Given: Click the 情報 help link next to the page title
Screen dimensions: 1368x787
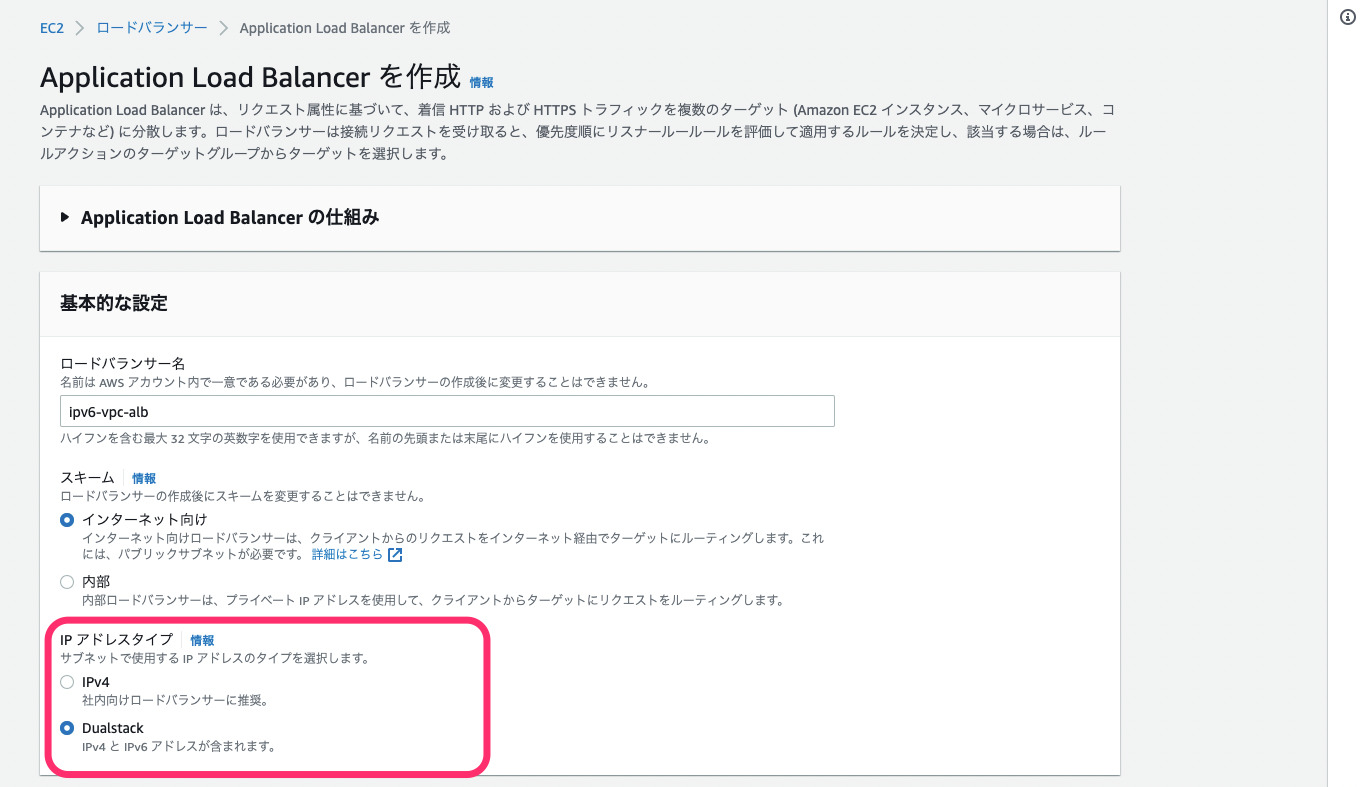Looking at the screenshot, I should pyautogui.click(x=479, y=83).
